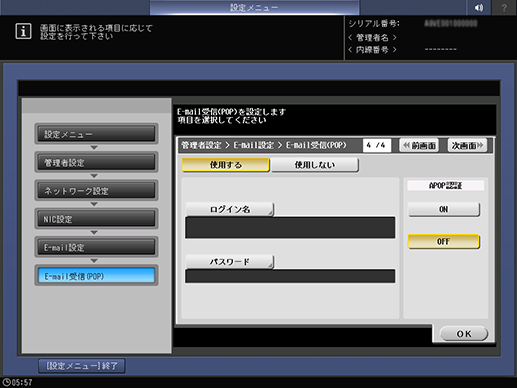
Task: Go to next screen with 次画面
Action: (467, 145)
